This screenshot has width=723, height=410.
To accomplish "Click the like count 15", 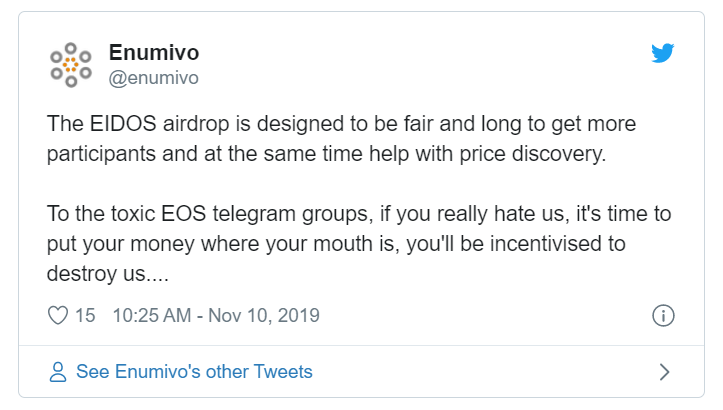I will (85, 316).
